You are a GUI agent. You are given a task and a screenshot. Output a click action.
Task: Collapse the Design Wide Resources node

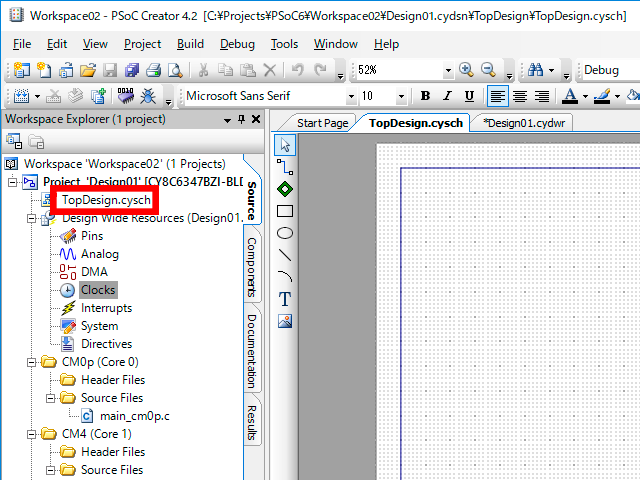pyautogui.click(x=31, y=218)
